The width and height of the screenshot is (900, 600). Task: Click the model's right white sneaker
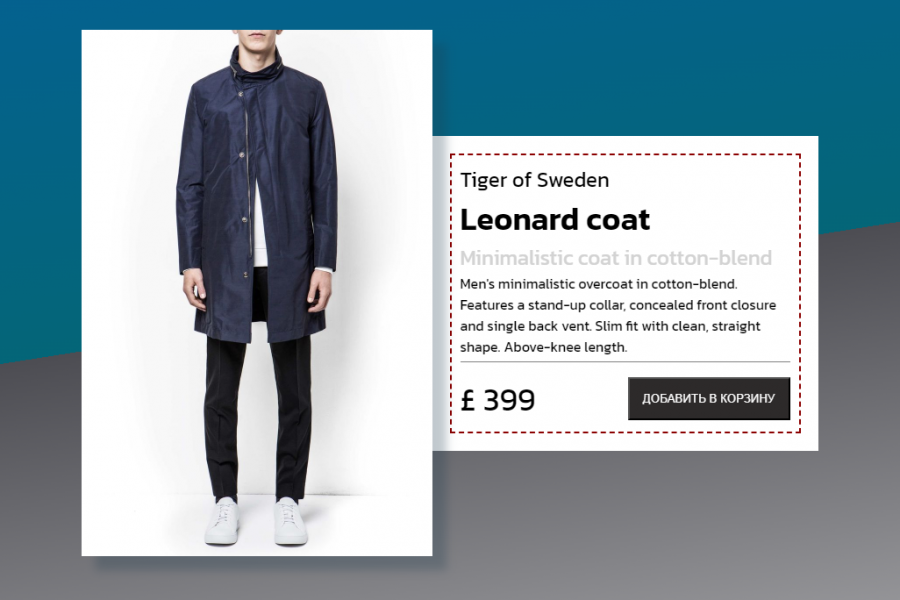click(x=222, y=521)
